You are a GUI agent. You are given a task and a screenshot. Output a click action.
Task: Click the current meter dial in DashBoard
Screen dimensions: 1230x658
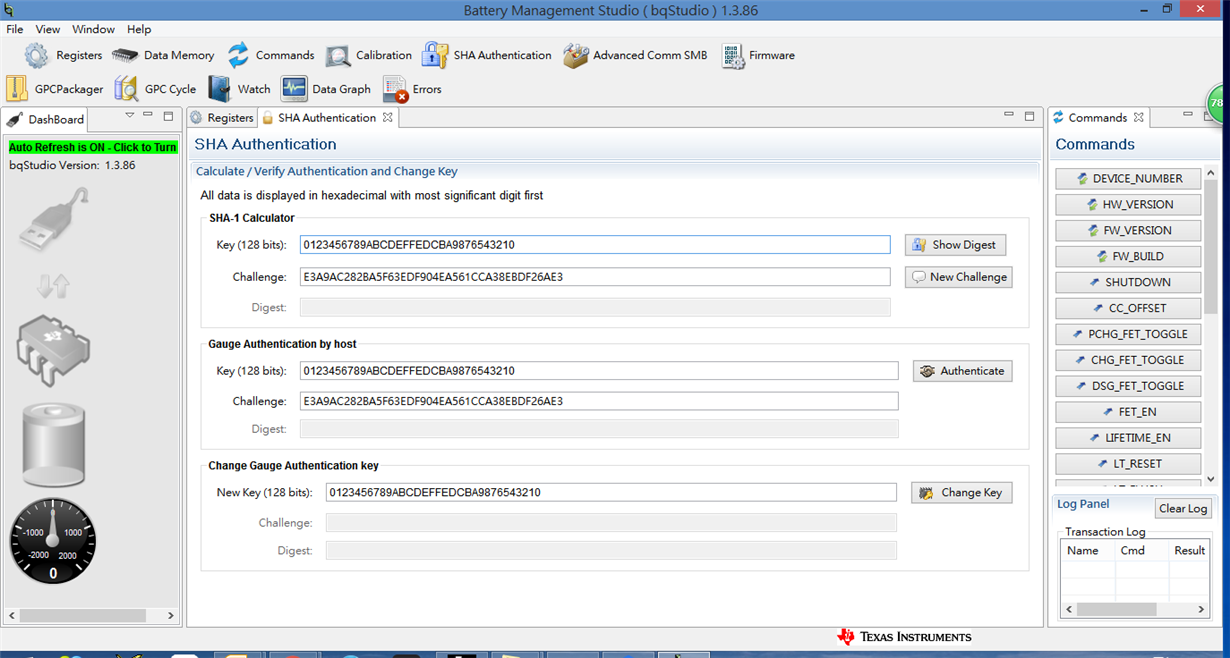(53, 540)
